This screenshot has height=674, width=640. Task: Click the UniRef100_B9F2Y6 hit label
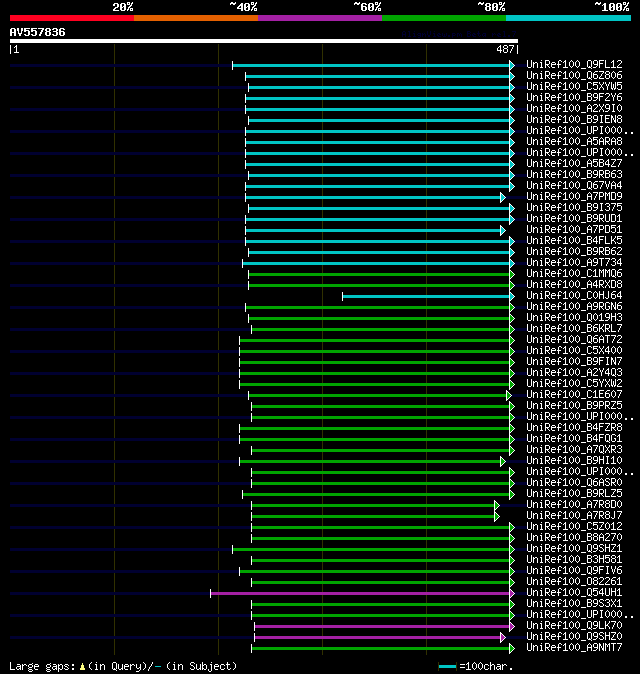[x=574, y=98]
